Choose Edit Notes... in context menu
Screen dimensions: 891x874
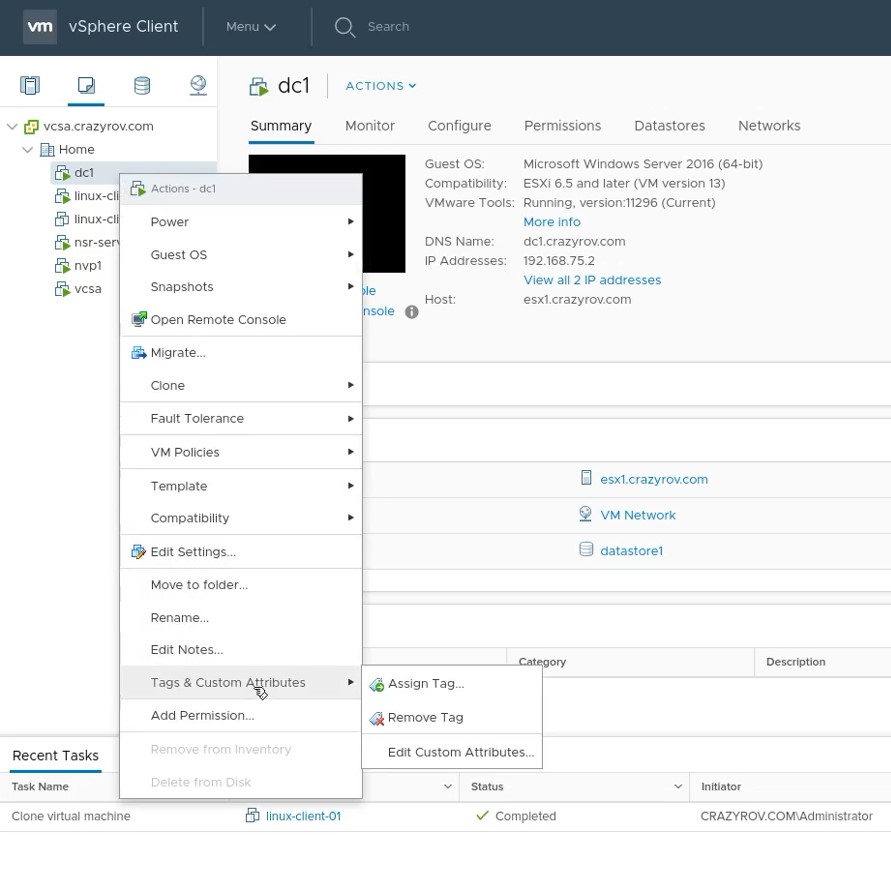pos(241,650)
